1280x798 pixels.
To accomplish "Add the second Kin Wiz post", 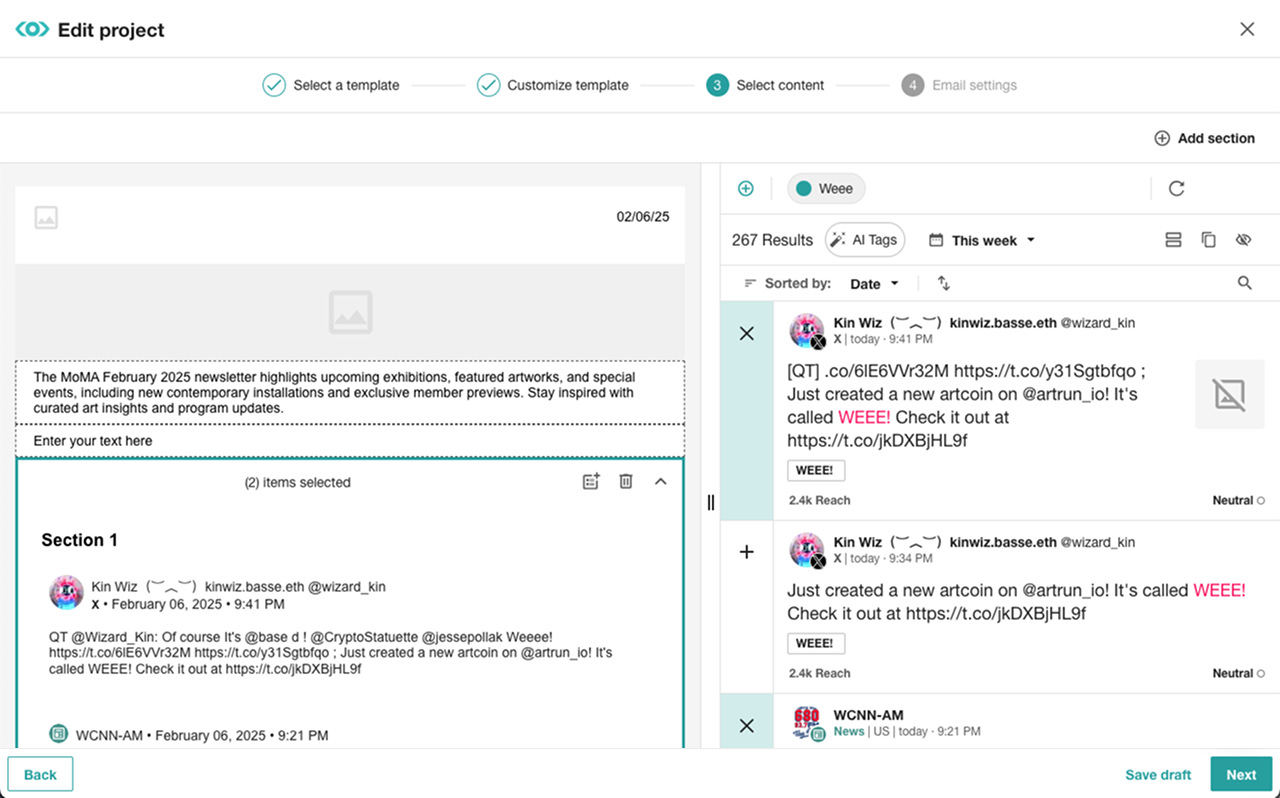I will pos(747,552).
